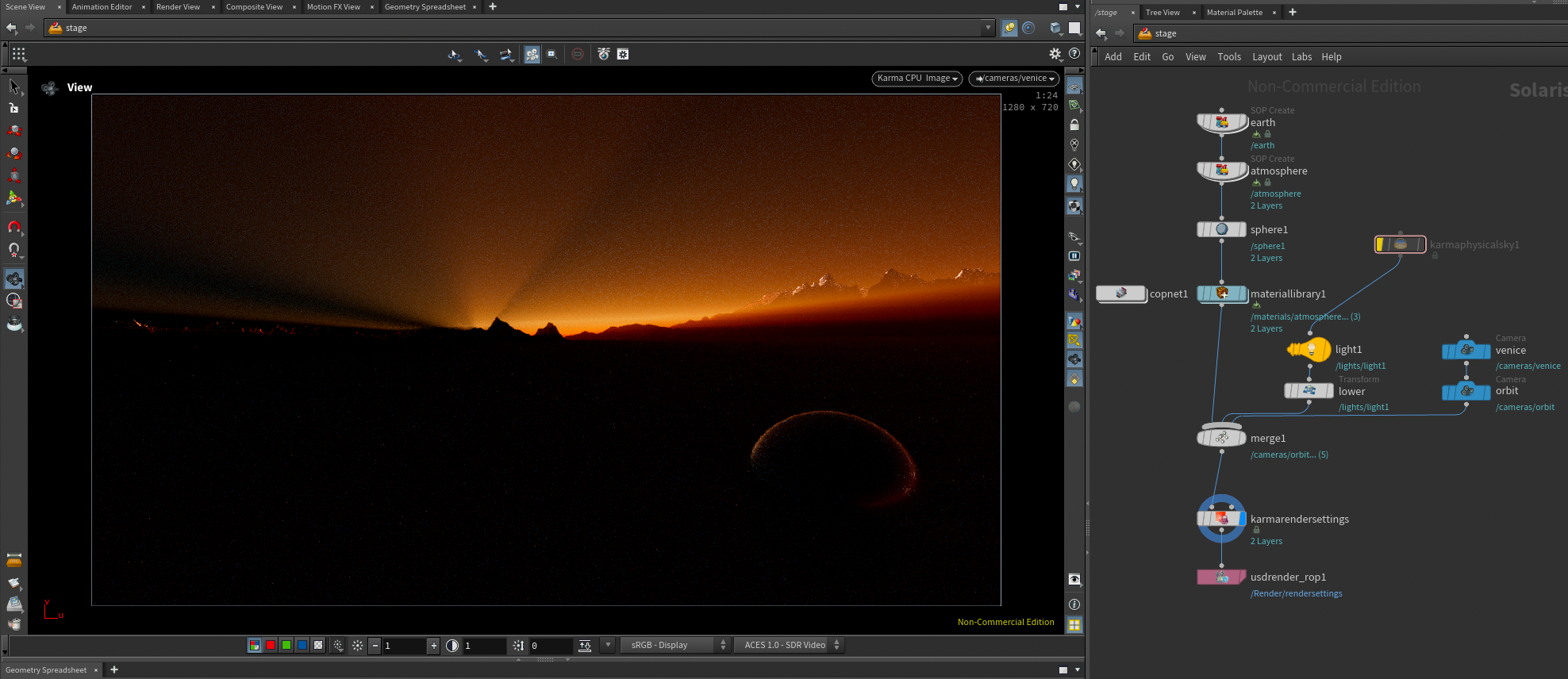Toggle the alpha checkerboard channel button
Screen dimensions: 1568x679
click(x=318, y=645)
